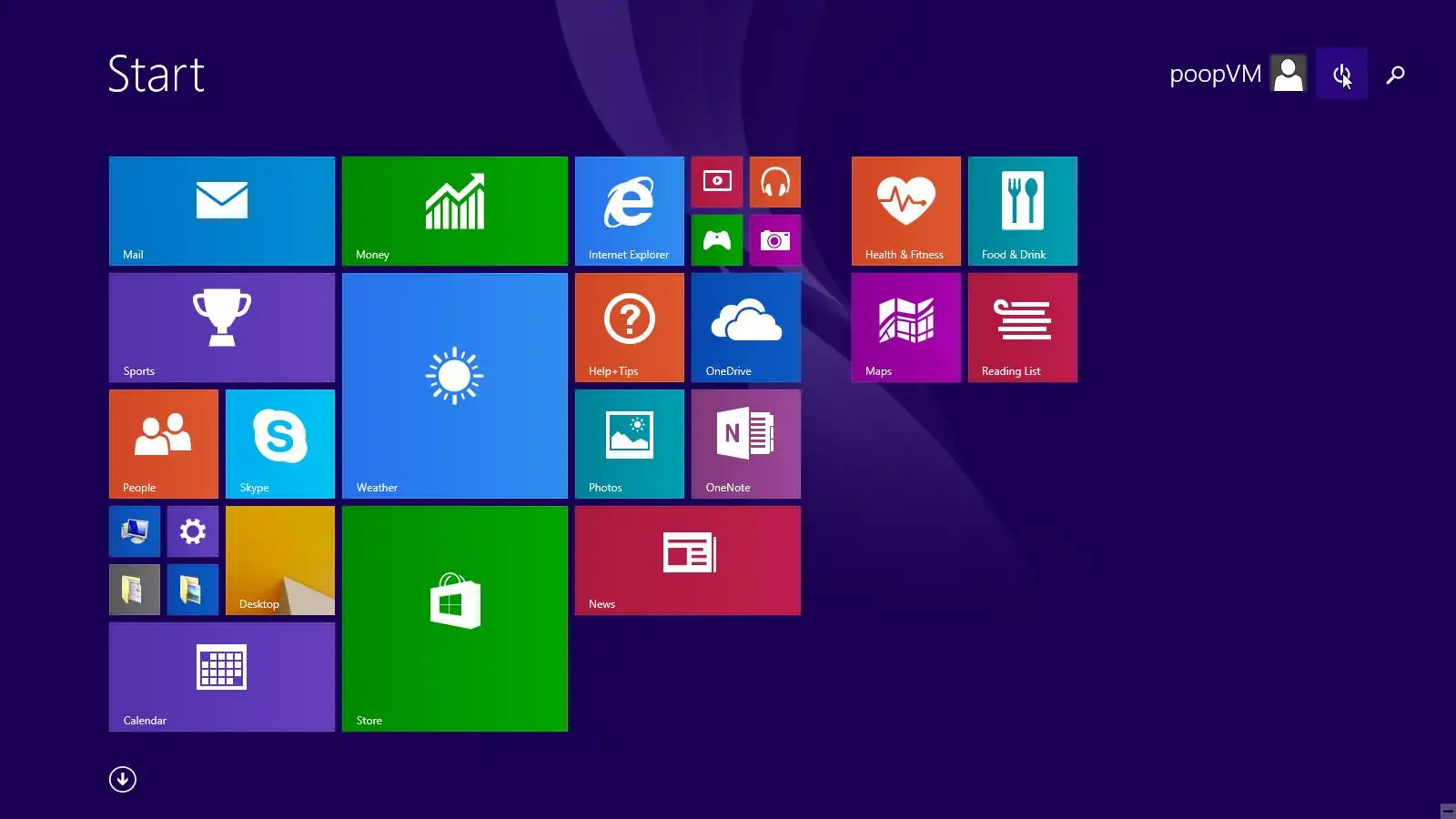Open the poopVM user account menu

coord(1238,74)
